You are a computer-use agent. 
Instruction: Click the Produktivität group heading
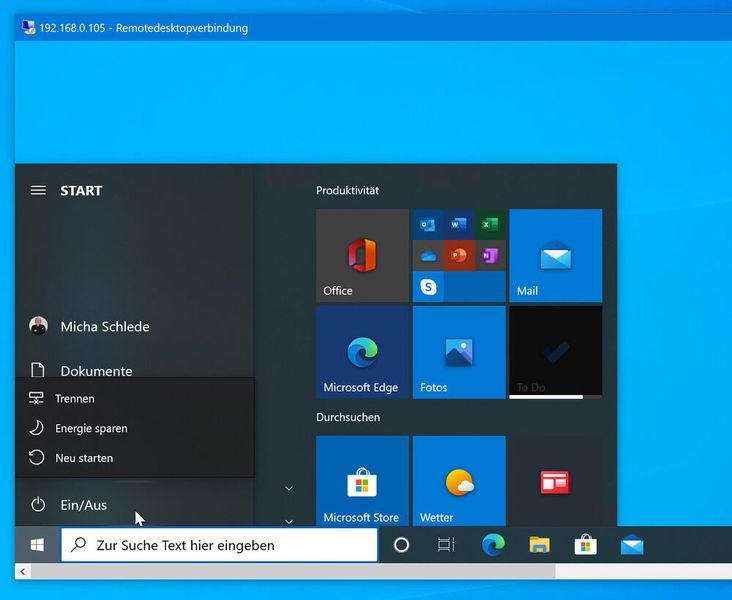(x=347, y=191)
